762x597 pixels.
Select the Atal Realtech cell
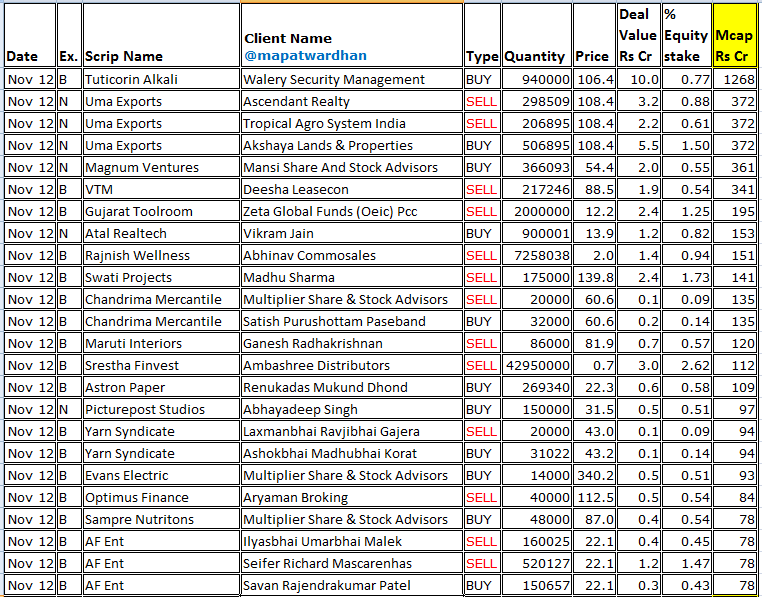pos(162,233)
